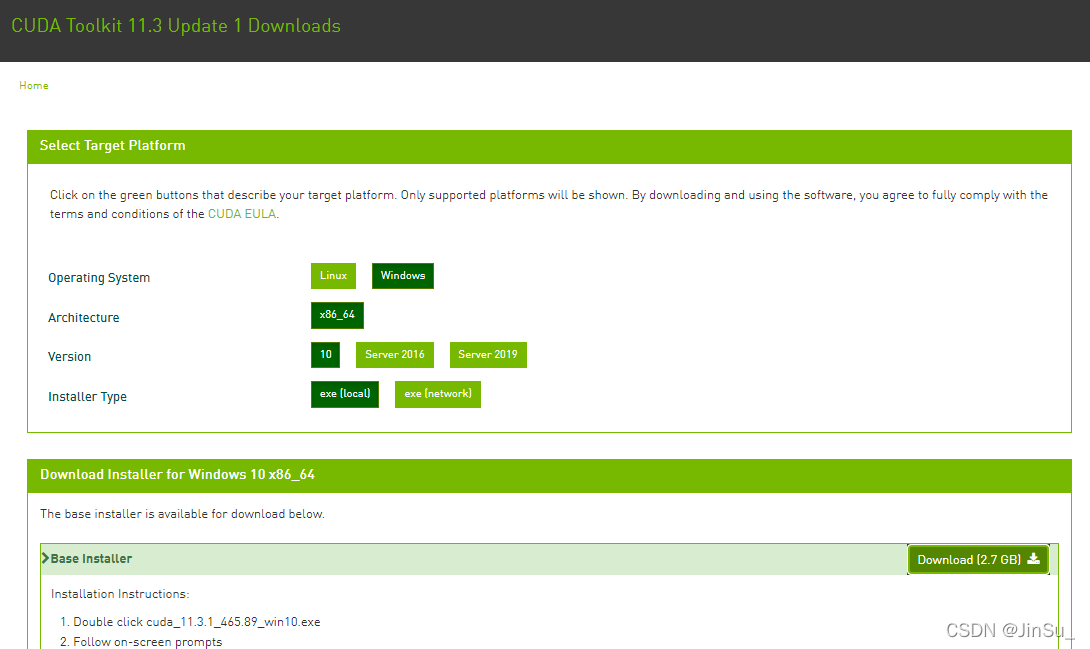Click the Operating System label
This screenshot has height=649, width=1090.
click(x=99, y=277)
